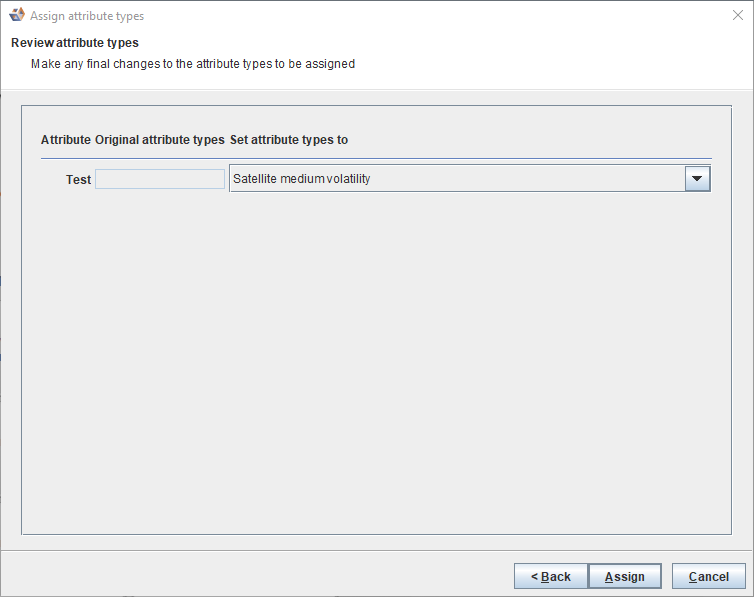Open the Satellite medium volatility combo box
The width and height of the screenshot is (754, 597).
tap(457, 179)
